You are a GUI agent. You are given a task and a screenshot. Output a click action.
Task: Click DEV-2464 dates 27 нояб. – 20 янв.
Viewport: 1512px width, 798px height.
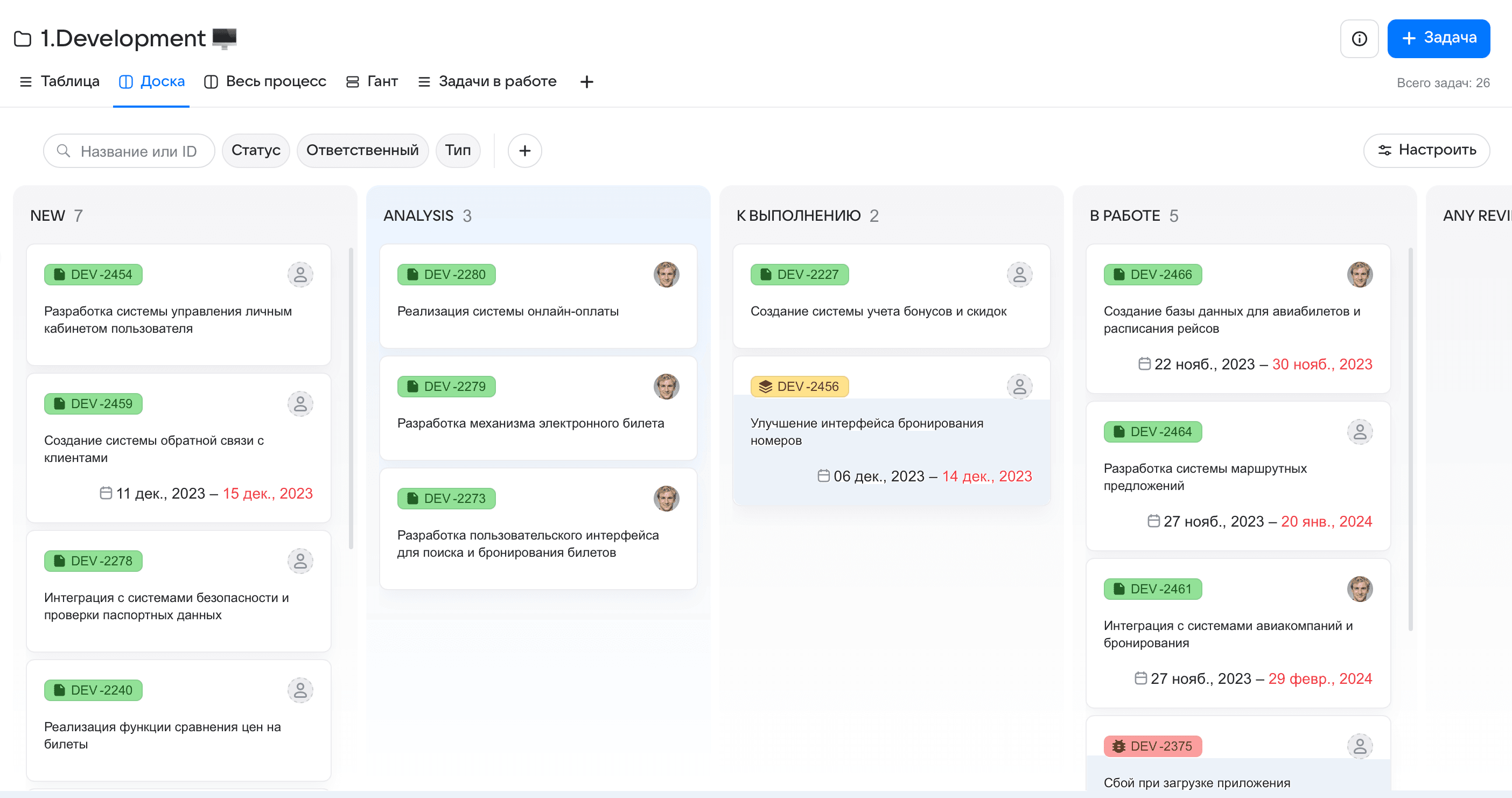click(1260, 522)
